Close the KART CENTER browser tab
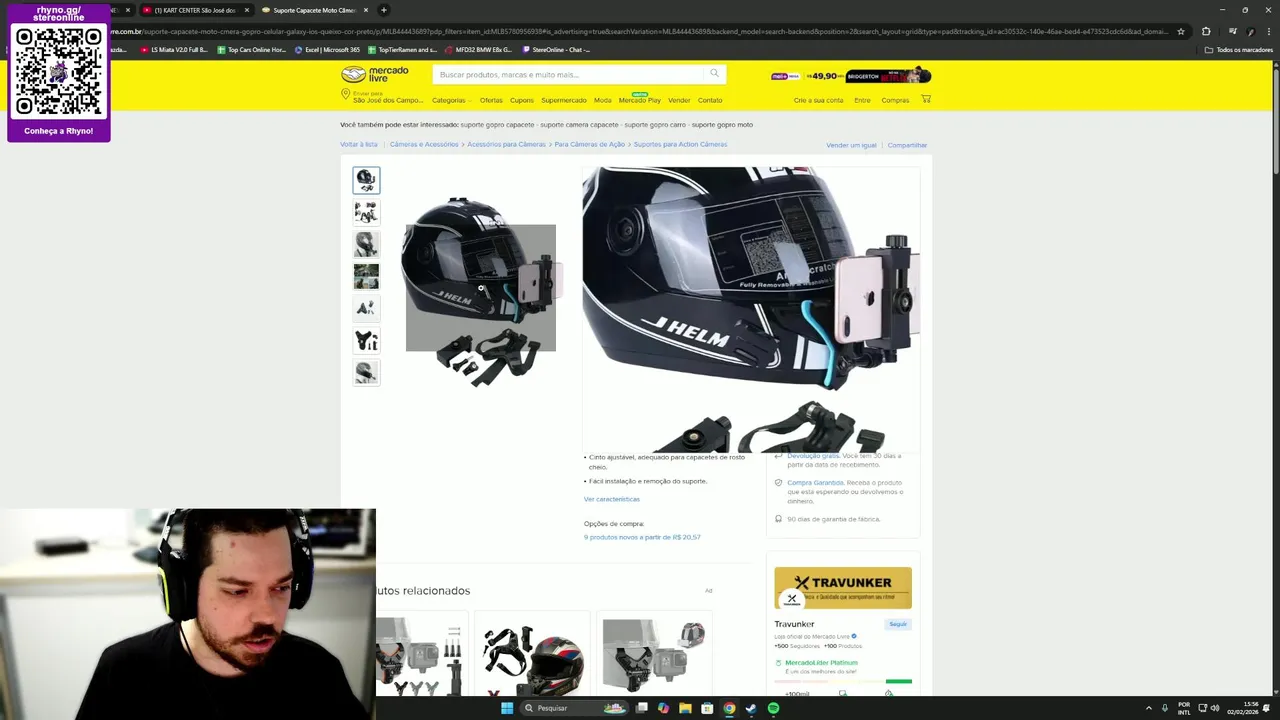This screenshot has height=720, width=1280. coord(247,10)
